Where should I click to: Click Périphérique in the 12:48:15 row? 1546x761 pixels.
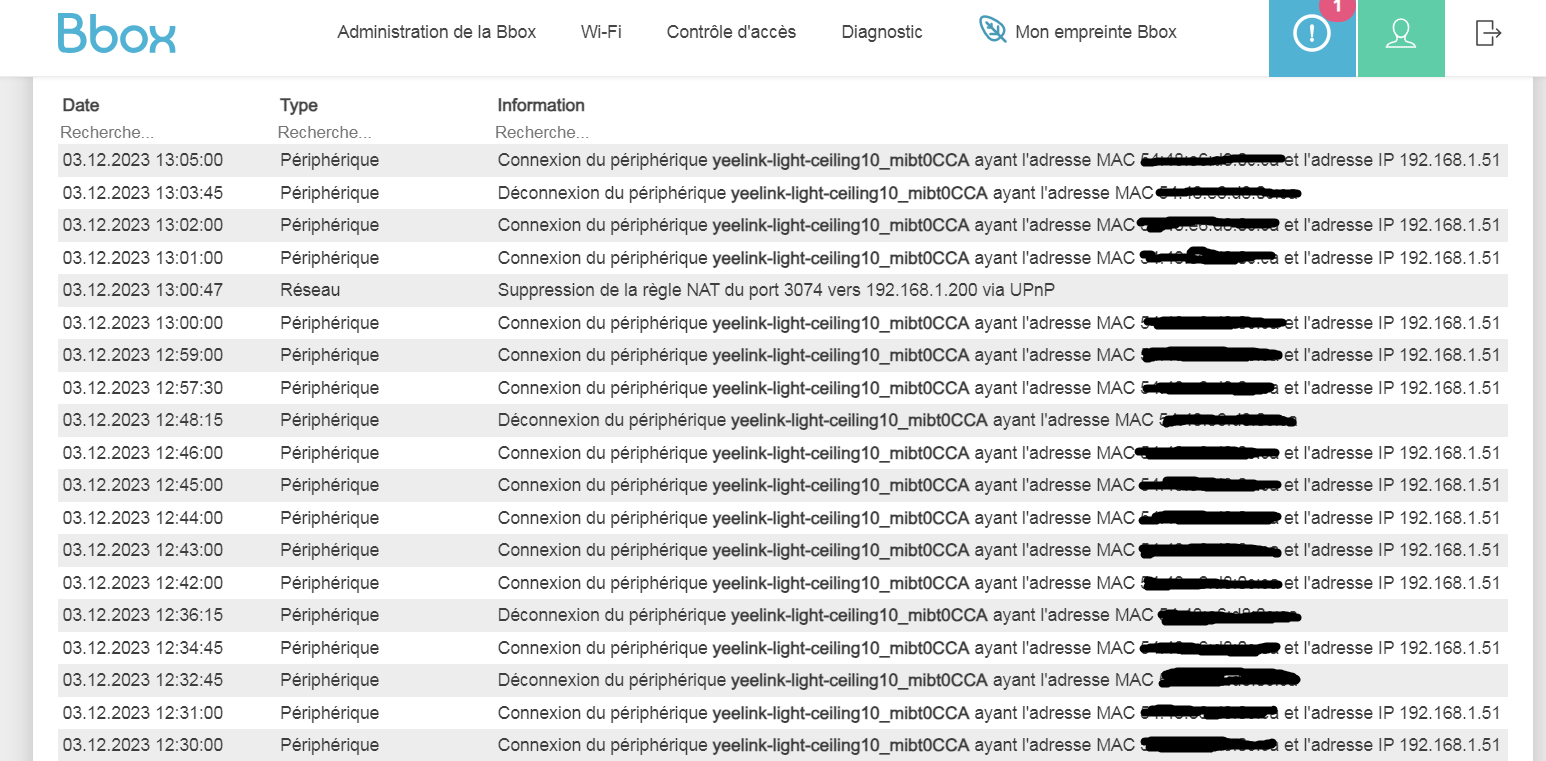(330, 420)
